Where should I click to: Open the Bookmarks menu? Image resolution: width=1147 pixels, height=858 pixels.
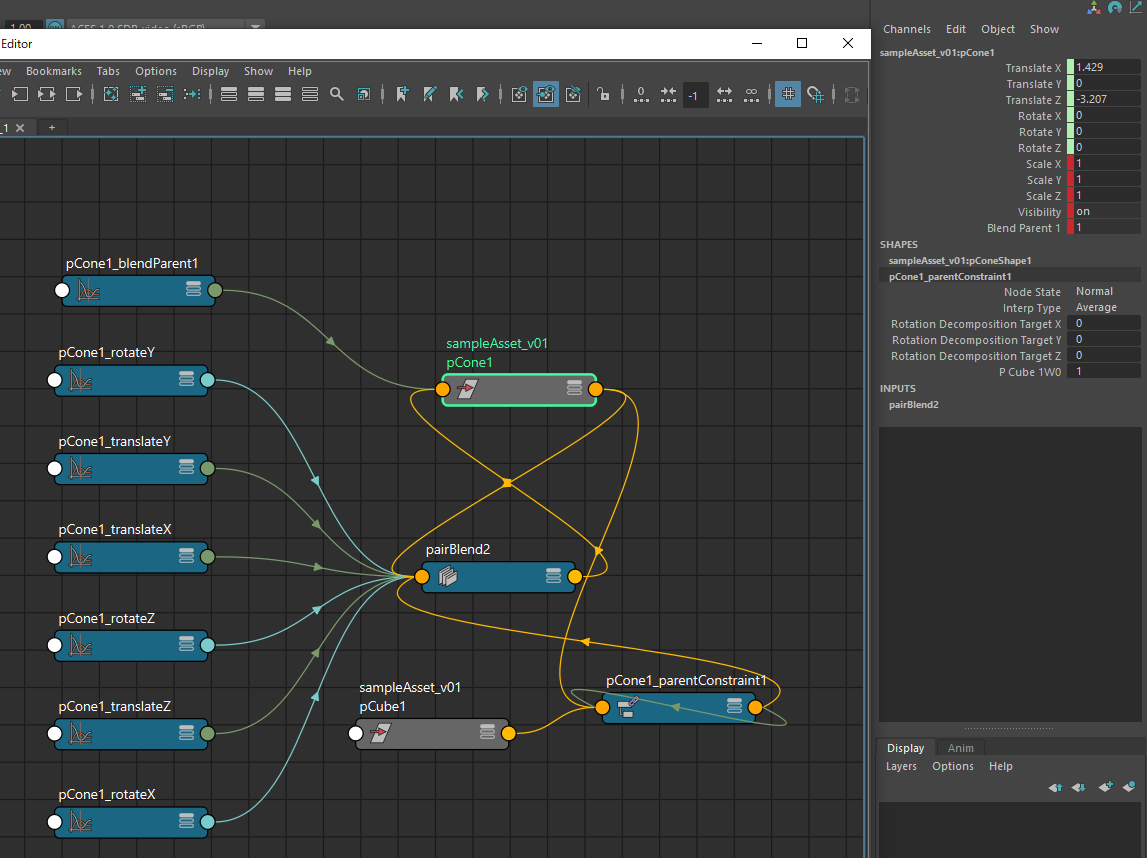(x=54, y=71)
